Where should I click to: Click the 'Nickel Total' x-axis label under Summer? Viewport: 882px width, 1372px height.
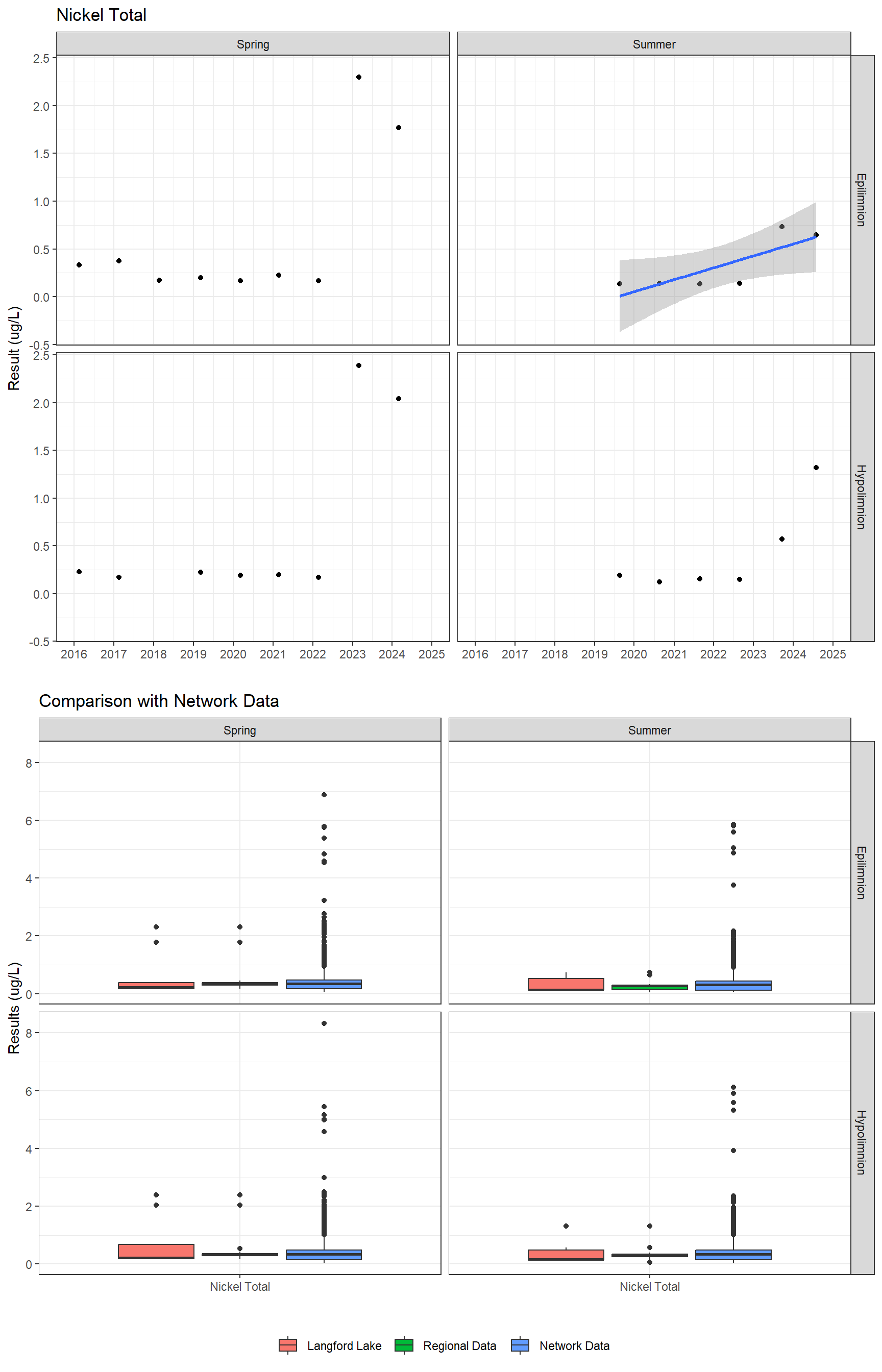pos(649,1287)
